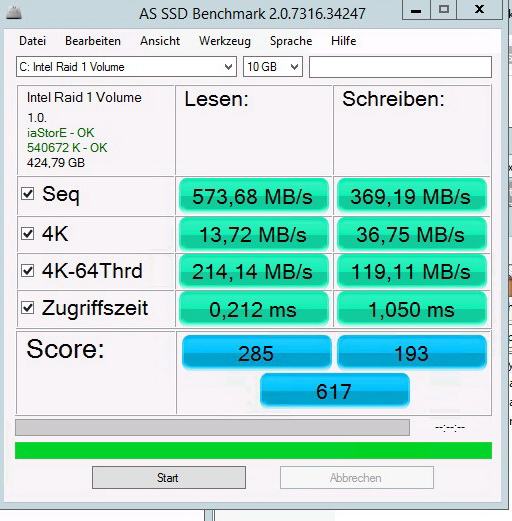Click the Seq write result 369,19 MB/s
This screenshot has height=521, width=512.
pyautogui.click(x=412, y=196)
